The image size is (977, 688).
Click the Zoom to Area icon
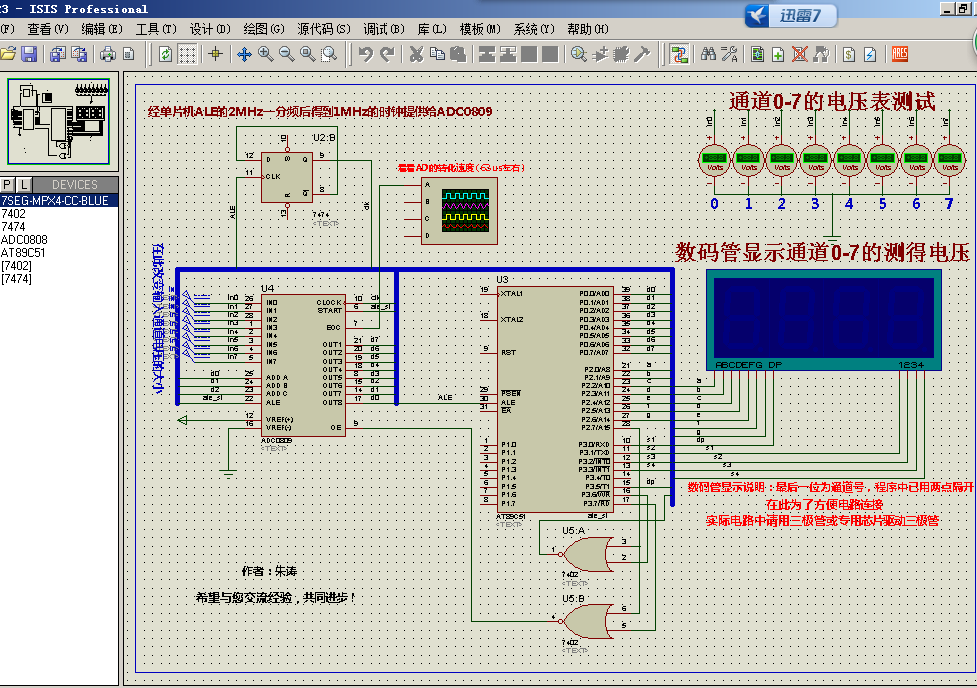[x=329, y=54]
